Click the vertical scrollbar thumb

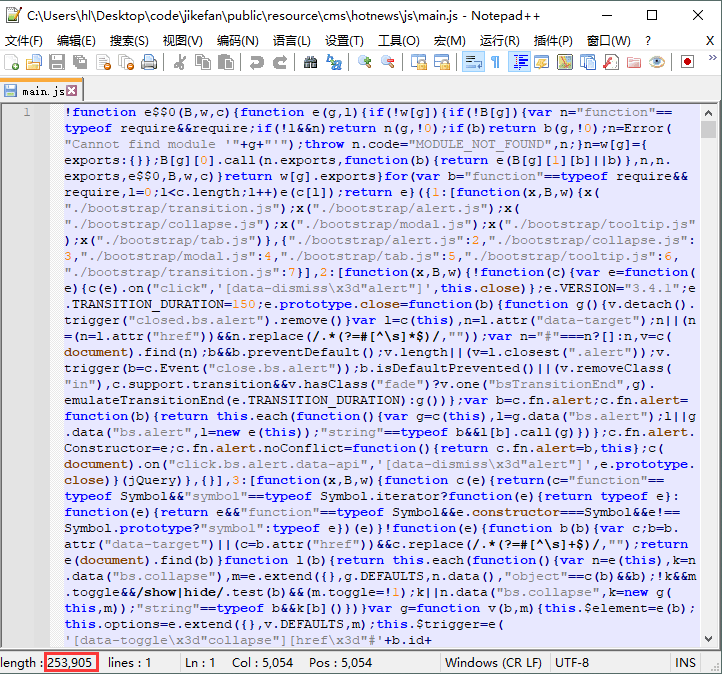click(x=708, y=129)
